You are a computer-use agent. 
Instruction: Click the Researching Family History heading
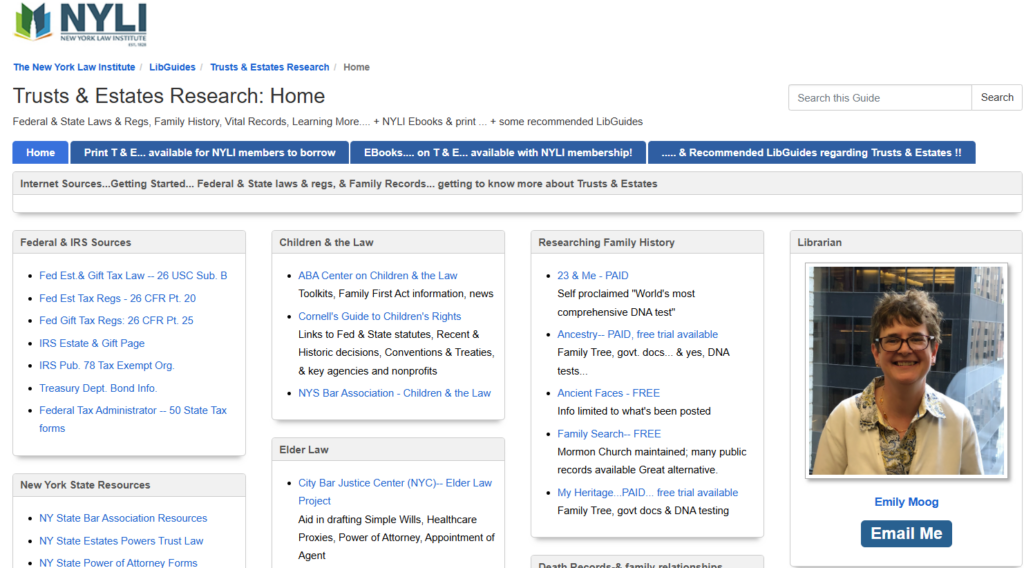tap(606, 242)
